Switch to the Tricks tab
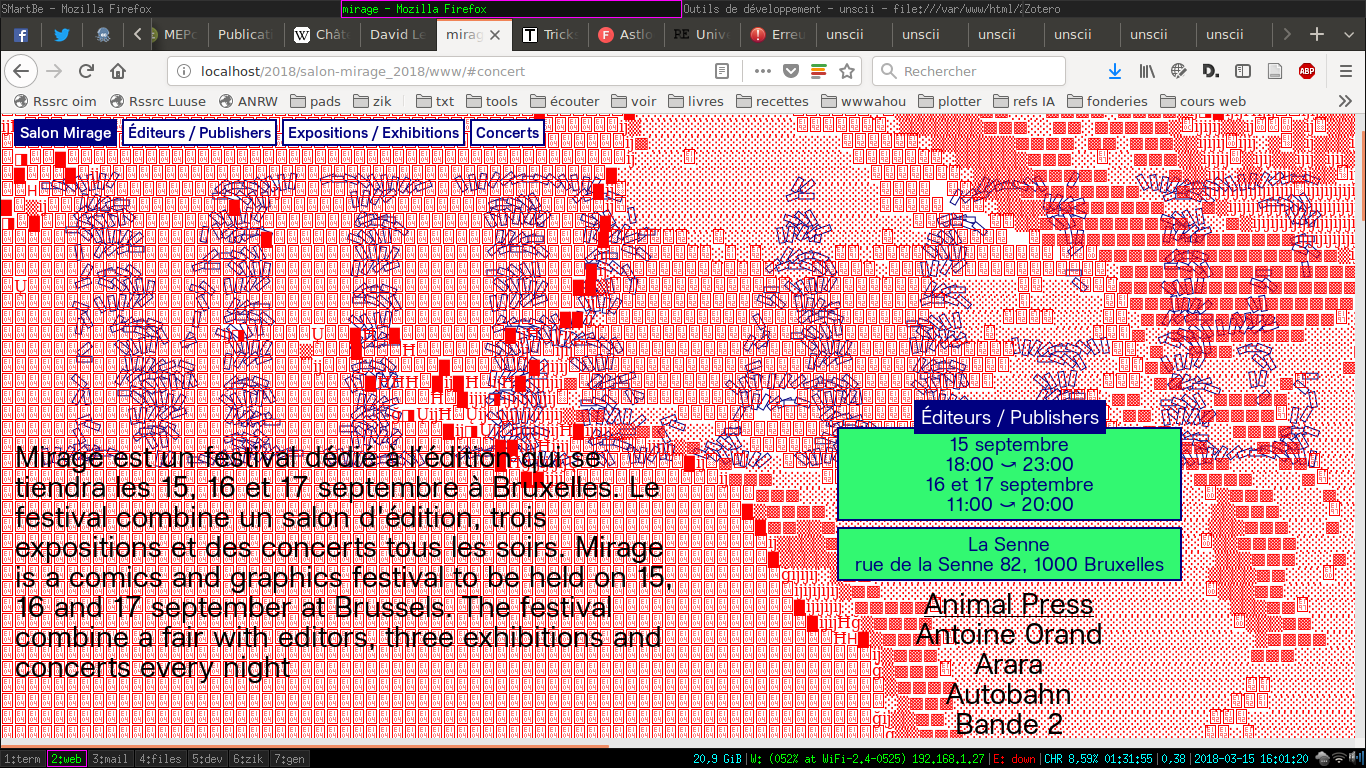This screenshot has width=1366, height=768. (x=551, y=34)
